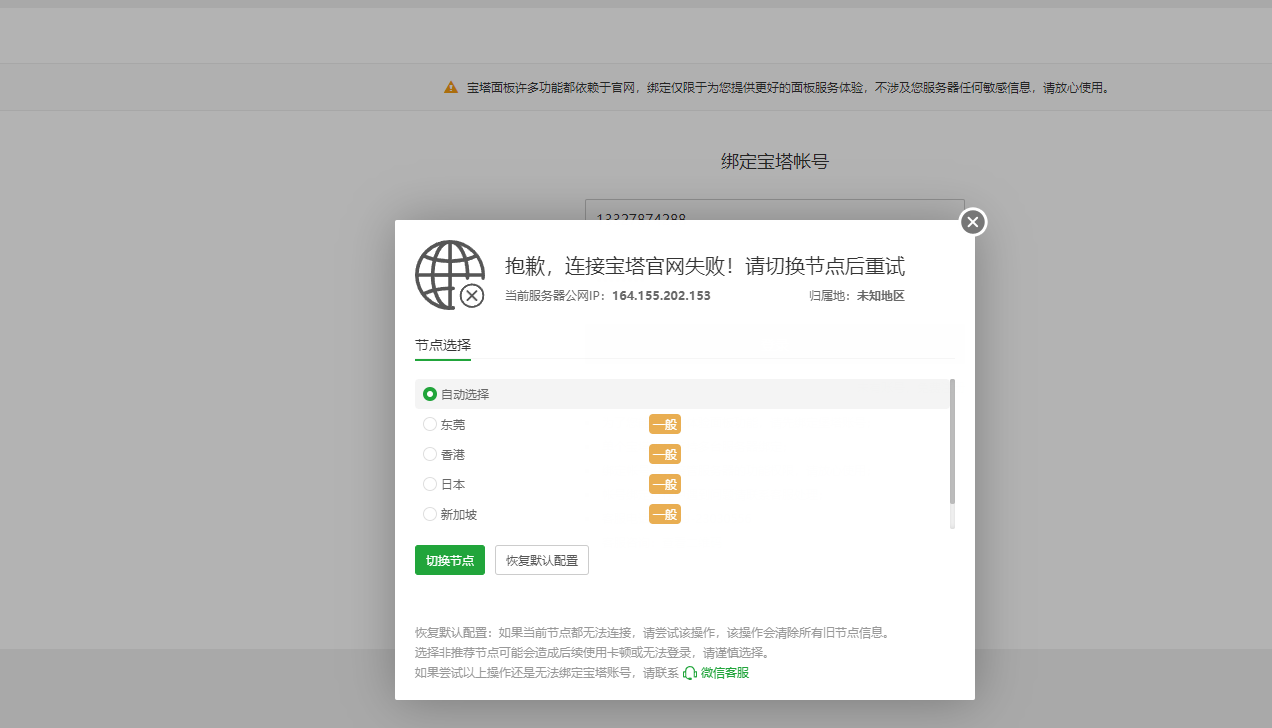1272x728 pixels.
Task: Click the WeChat support headset icon
Action: pyautogui.click(x=690, y=673)
